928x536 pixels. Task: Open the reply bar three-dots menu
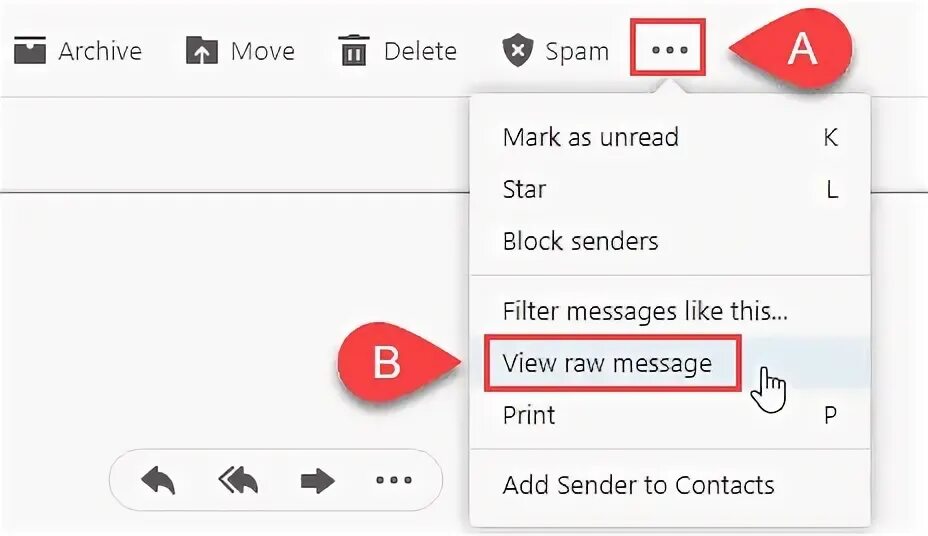click(x=394, y=480)
